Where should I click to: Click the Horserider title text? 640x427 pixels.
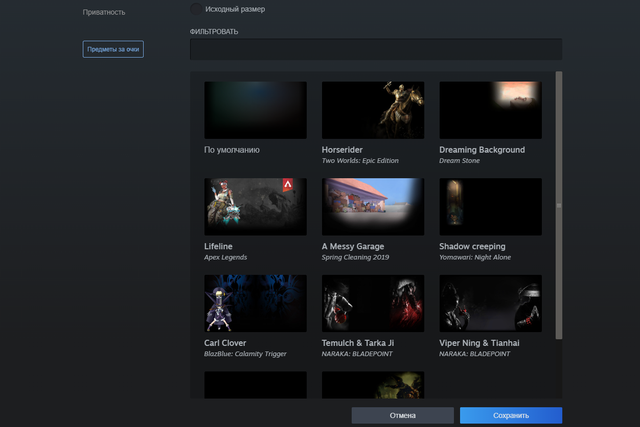tap(342, 150)
